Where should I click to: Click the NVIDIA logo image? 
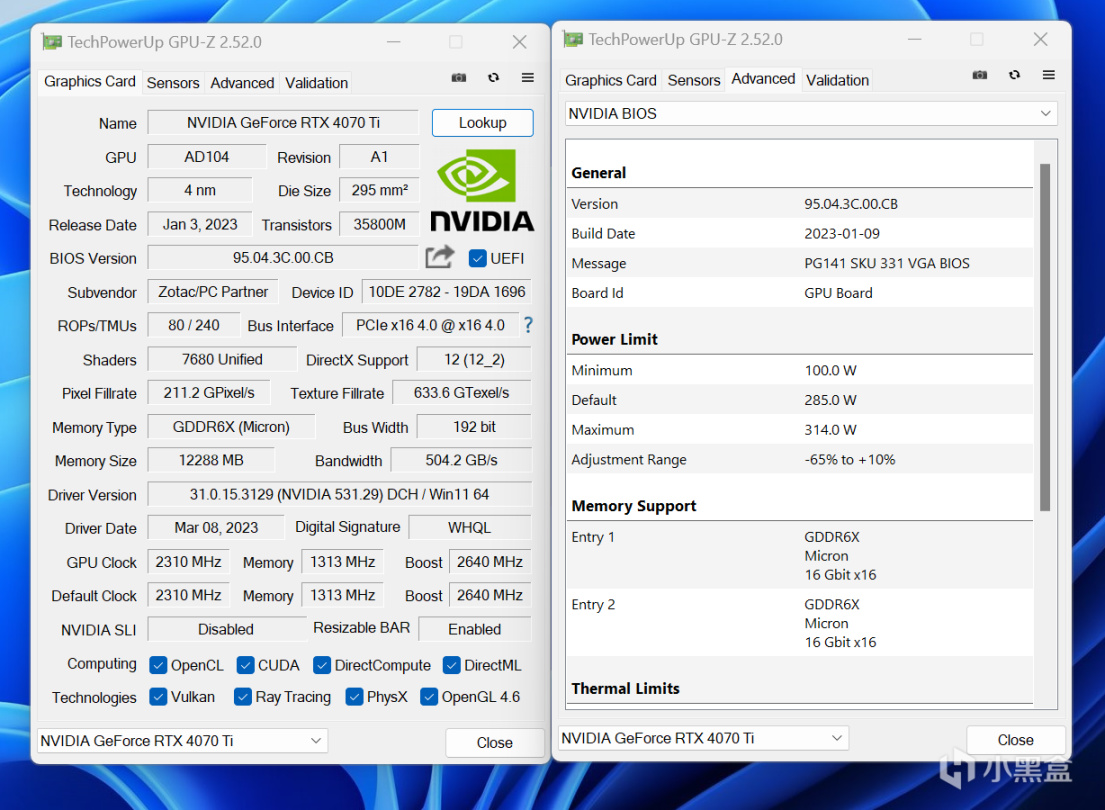pyautogui.click(x=482, y=190)
